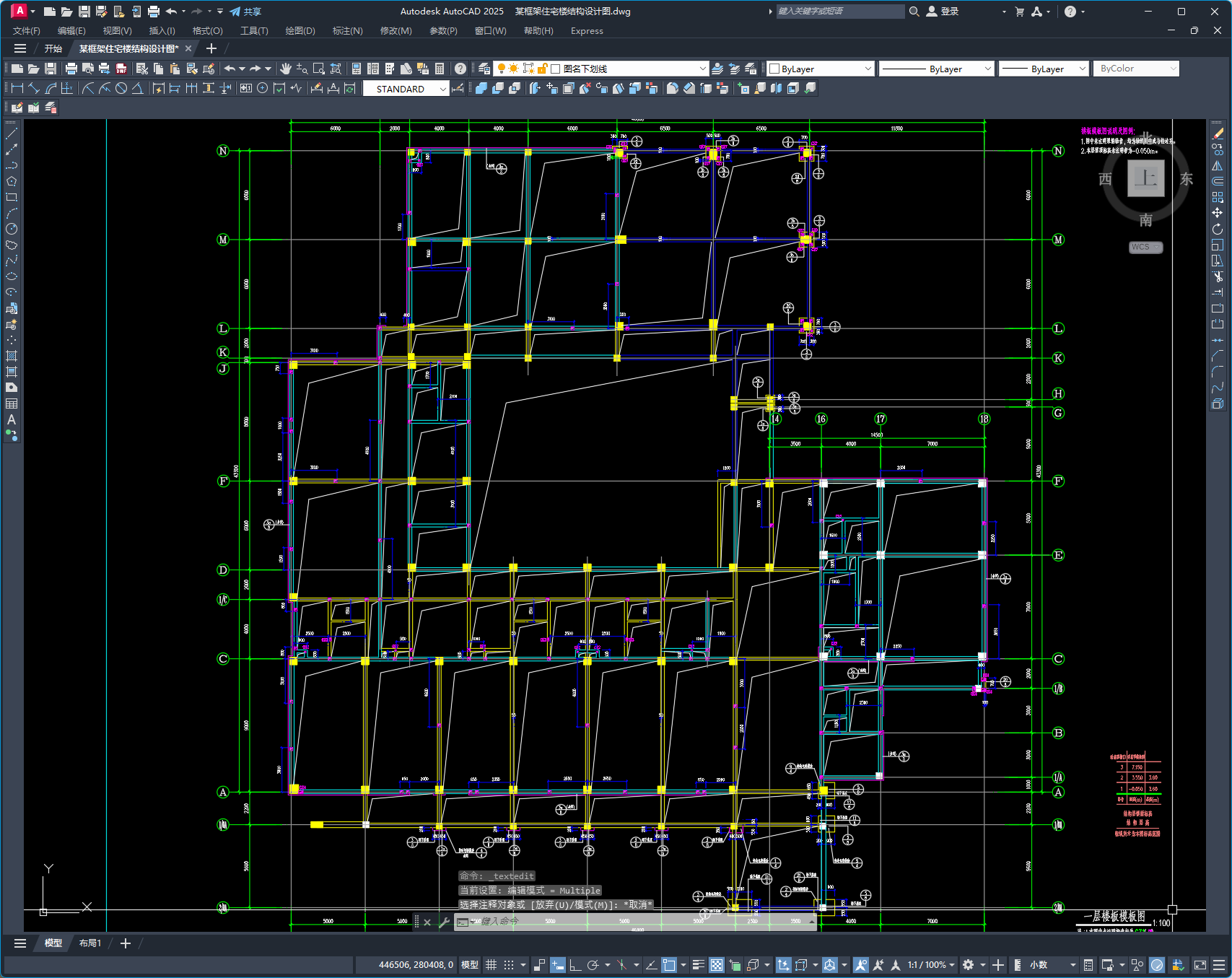
Task: Toggle ortho mode in status bar
Action: [575, 965]
